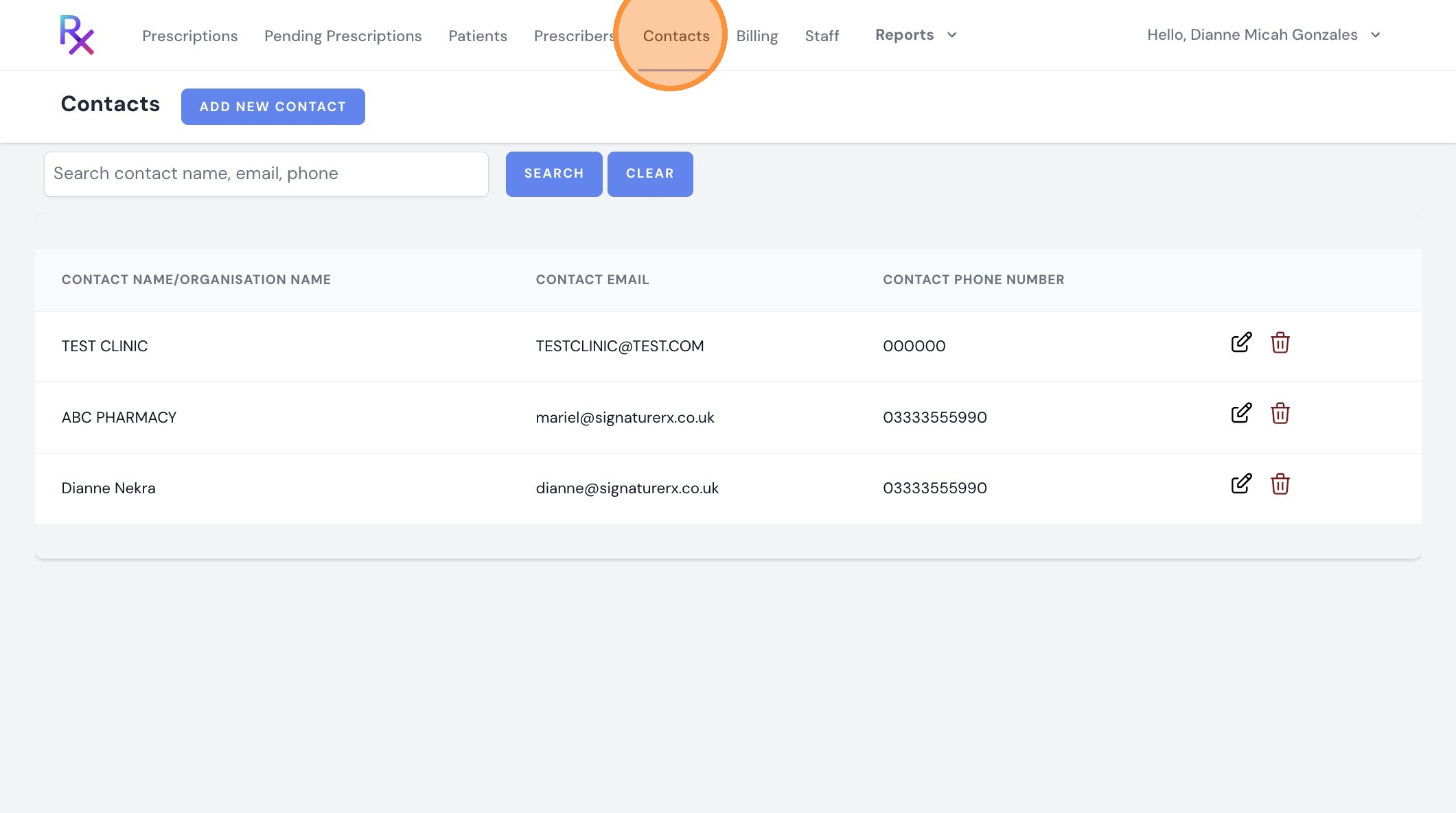This screenshot has height=813, width=1456.
Task: Click the Search button
Action: [554, 174]
